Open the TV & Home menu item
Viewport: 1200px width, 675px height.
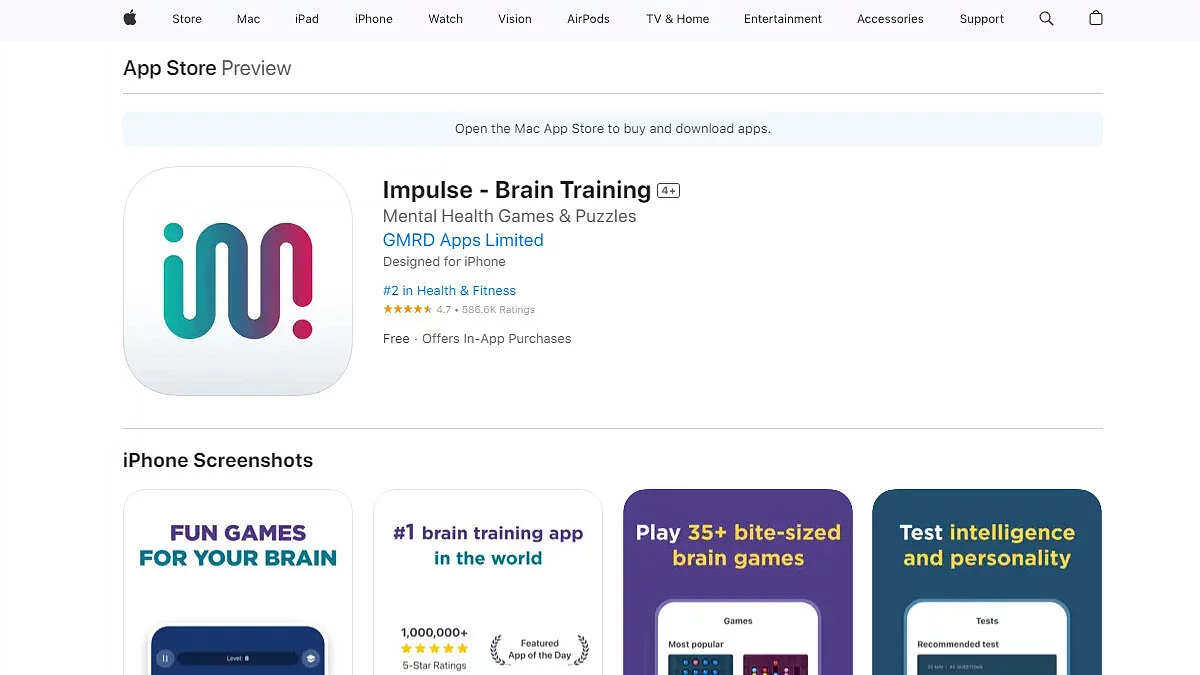click(x=678, y=19)
